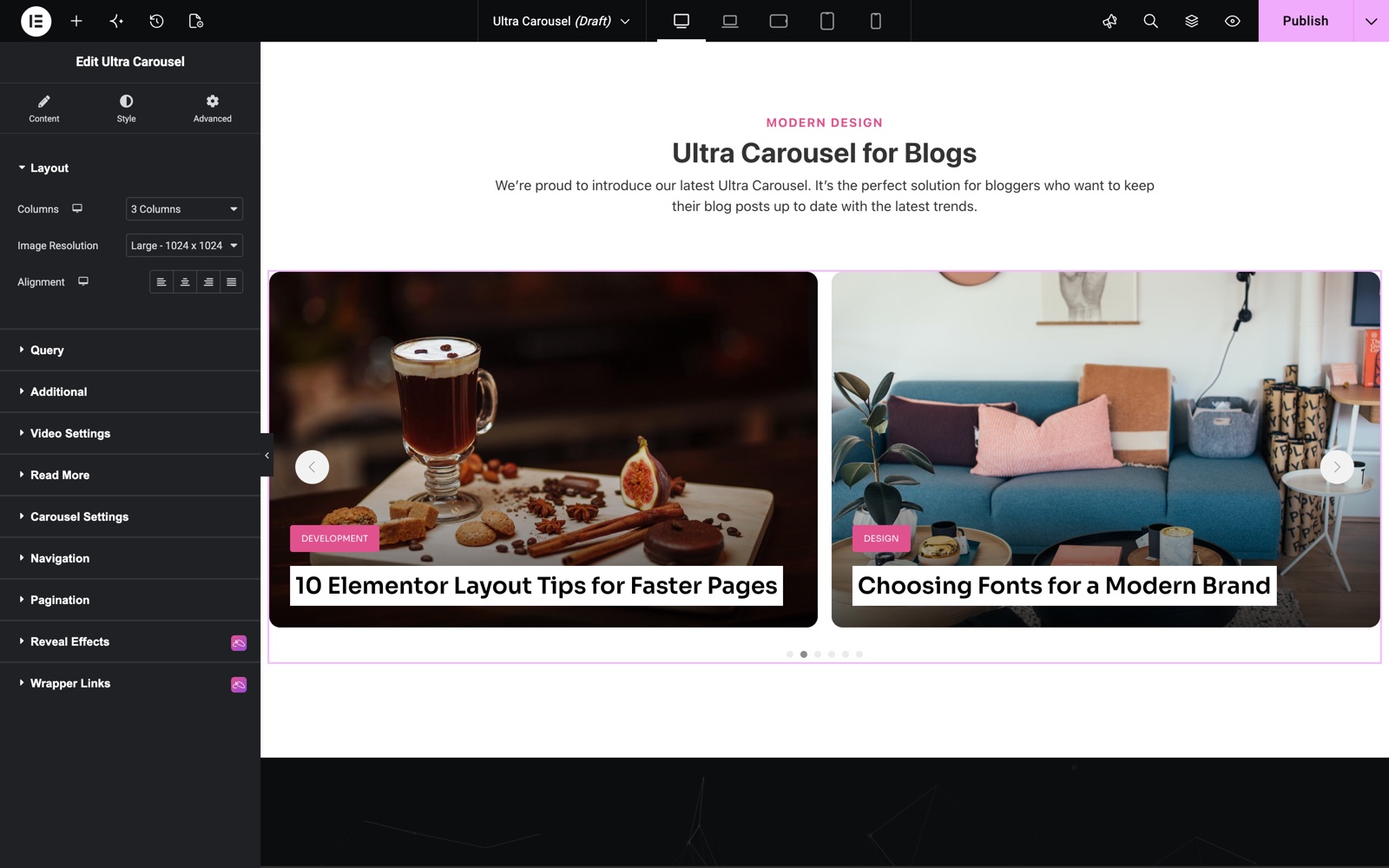
Task: Switch to Mobile device preview
Action: [x=876, y=21]
